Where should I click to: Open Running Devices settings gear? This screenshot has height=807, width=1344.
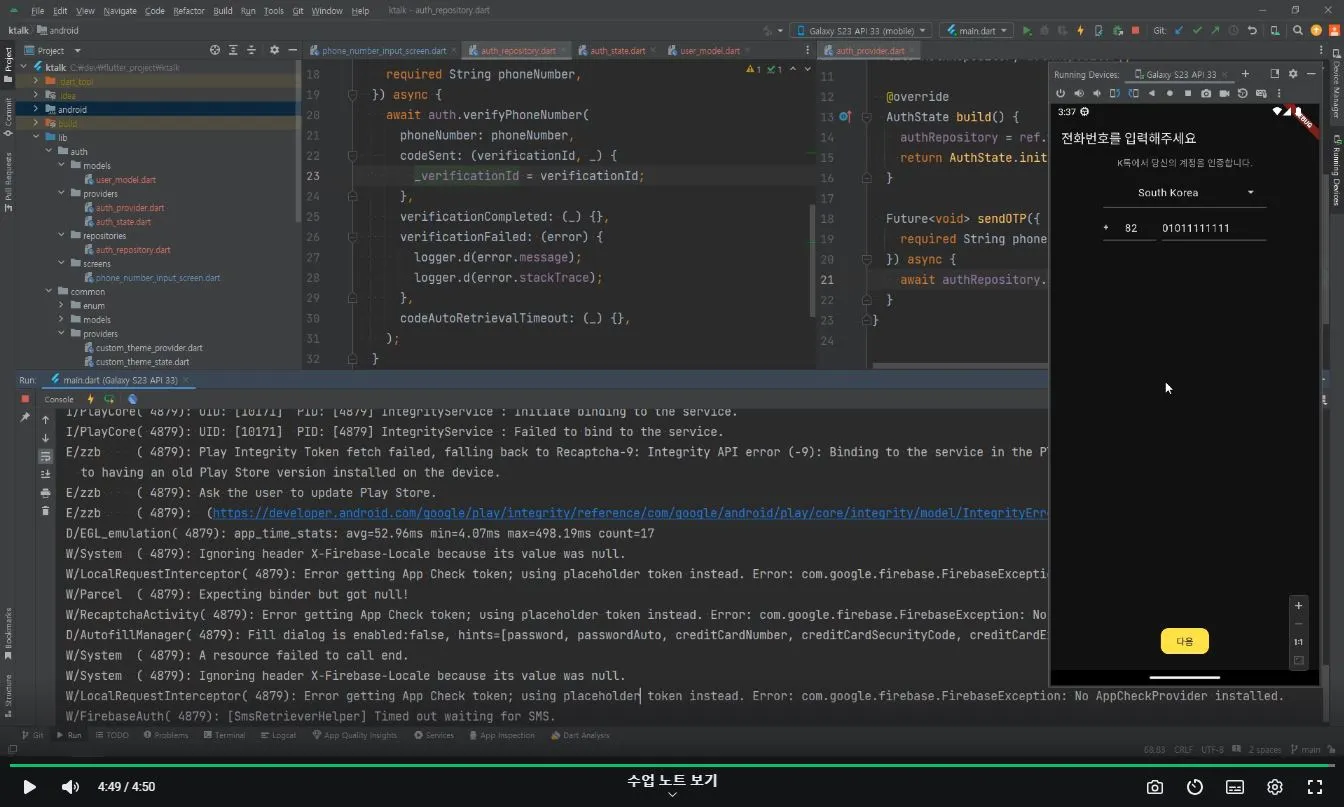(x=1292, y=74)
